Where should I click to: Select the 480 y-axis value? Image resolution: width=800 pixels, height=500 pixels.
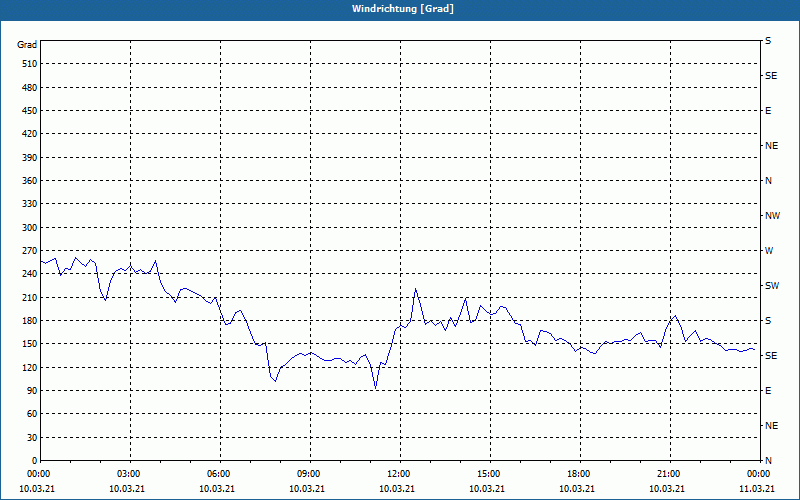click(30, 87)
